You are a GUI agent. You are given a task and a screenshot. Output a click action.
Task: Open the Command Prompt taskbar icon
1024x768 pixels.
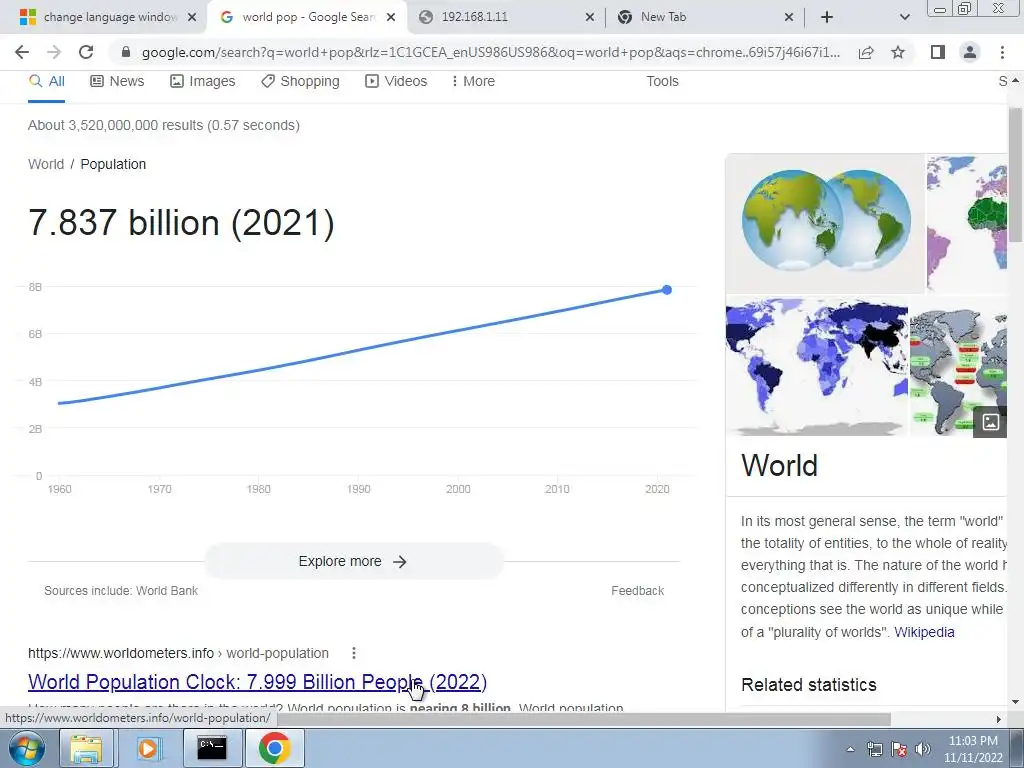212,748
